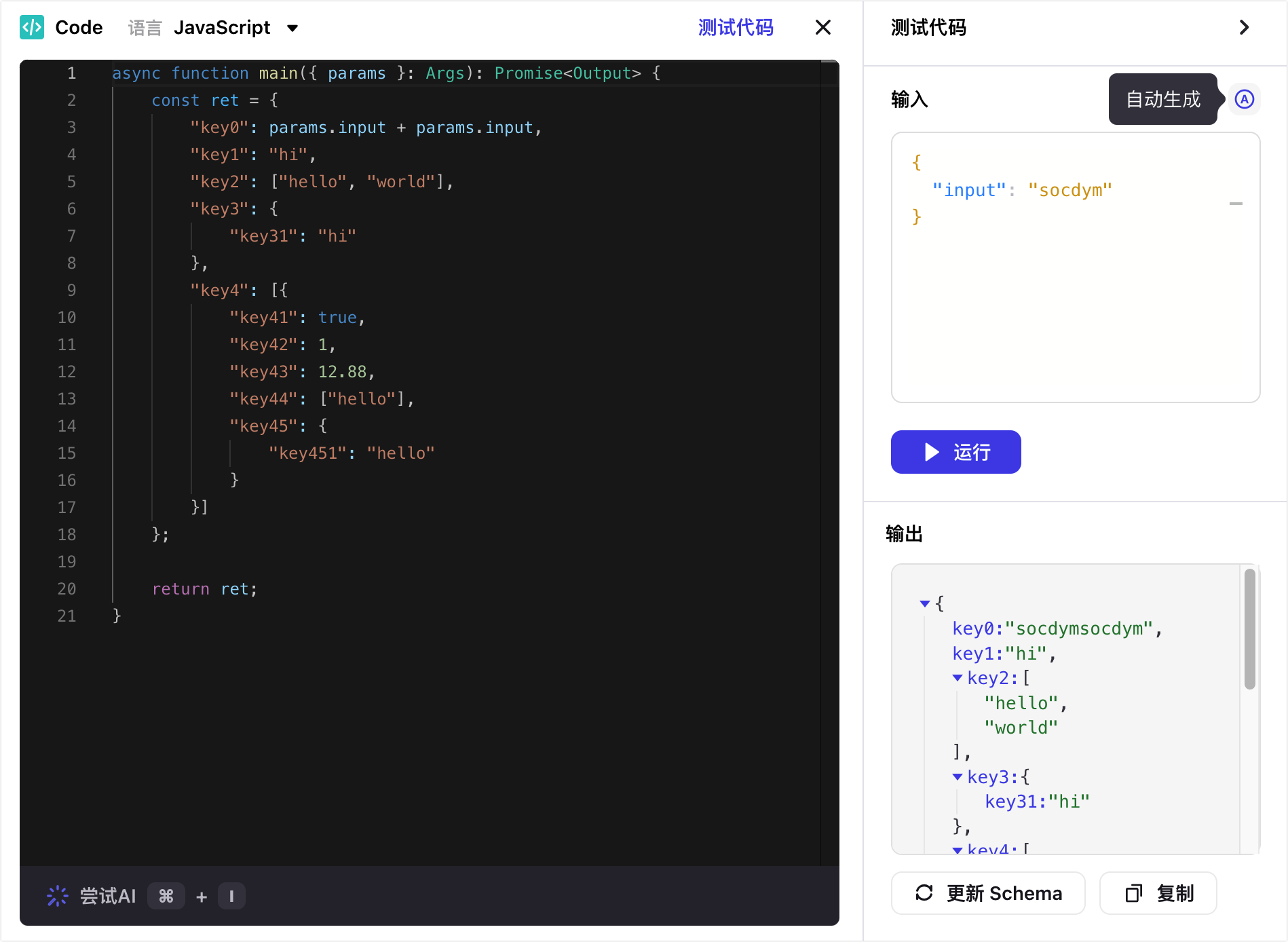Open the JavaScript language dropdown
Image resolution: width=1288 pixels, height=942 pixels.
[235, 28]
